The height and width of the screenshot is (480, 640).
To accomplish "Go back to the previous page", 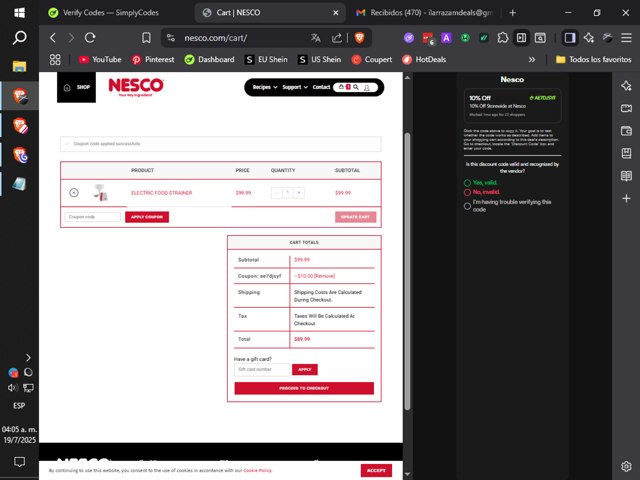I will (53, 38).
